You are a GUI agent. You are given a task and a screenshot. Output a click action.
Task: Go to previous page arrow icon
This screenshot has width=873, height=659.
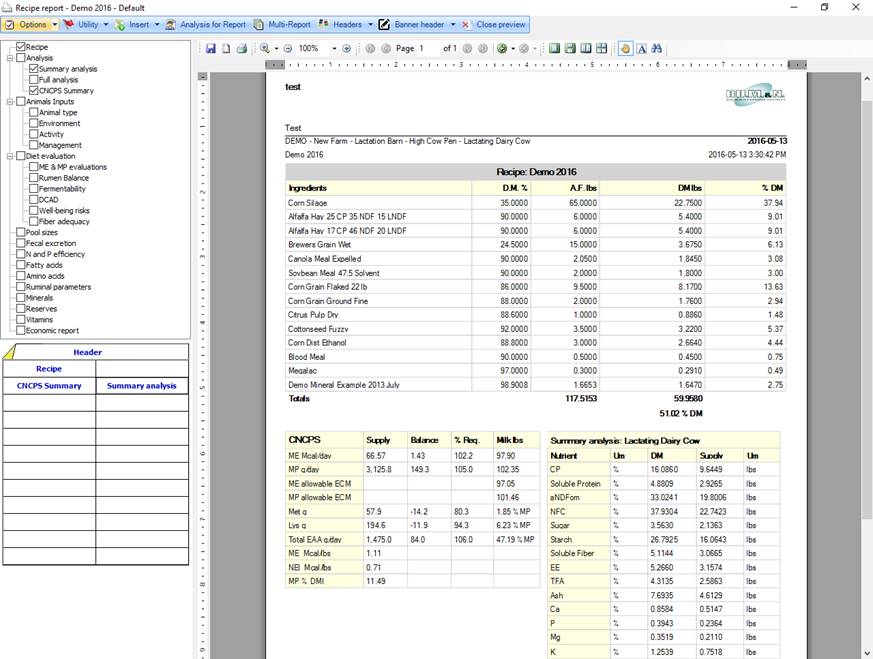point(386,48)
